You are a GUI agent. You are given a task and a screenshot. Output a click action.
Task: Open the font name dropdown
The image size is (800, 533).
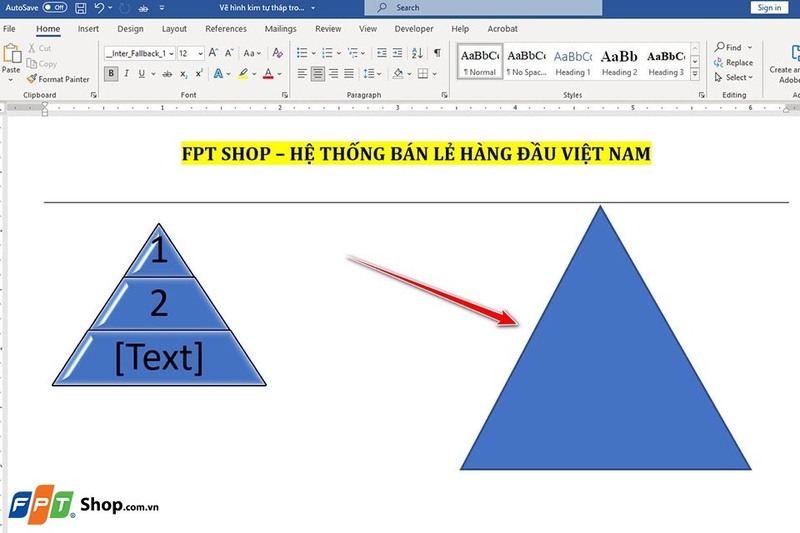[171, 54]
